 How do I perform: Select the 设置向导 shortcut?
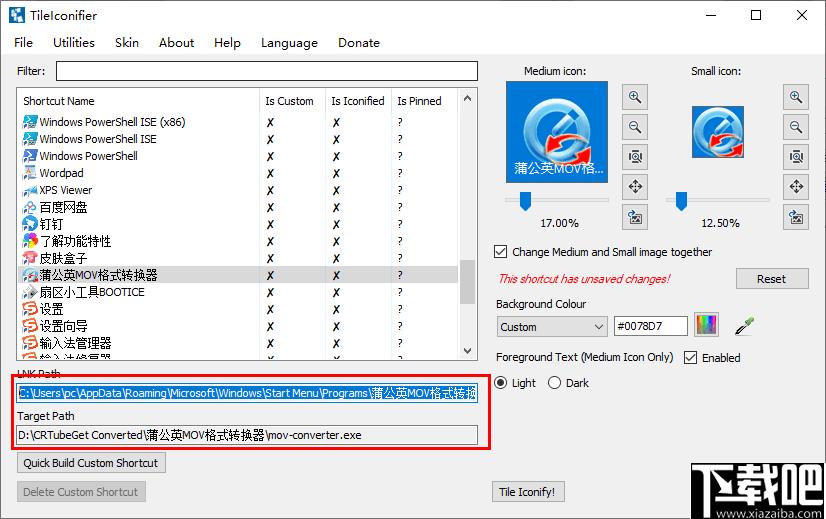coord(239,326)
